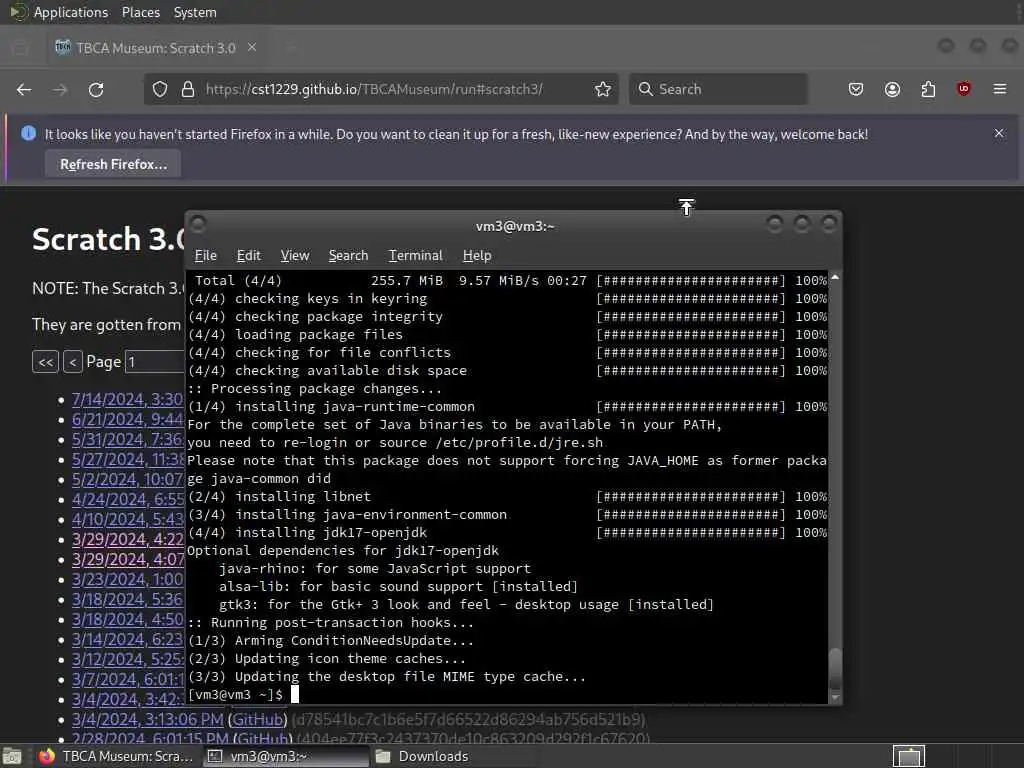The image size is (1024, 768).
Task: Click the Firefox Search box
Action: point(718,89)
